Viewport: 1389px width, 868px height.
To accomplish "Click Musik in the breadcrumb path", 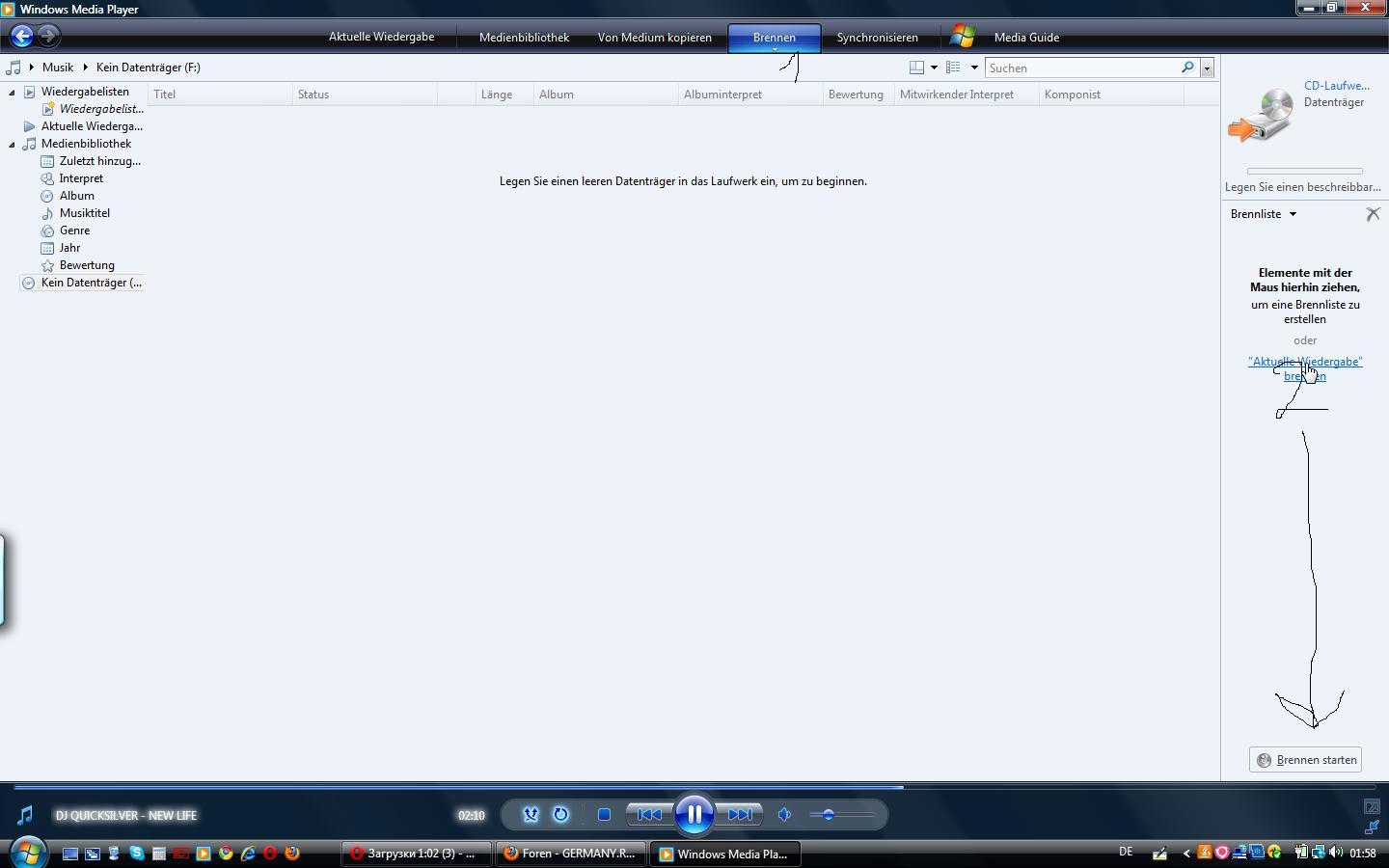I will pyautogui.click(x=57, y=68).
